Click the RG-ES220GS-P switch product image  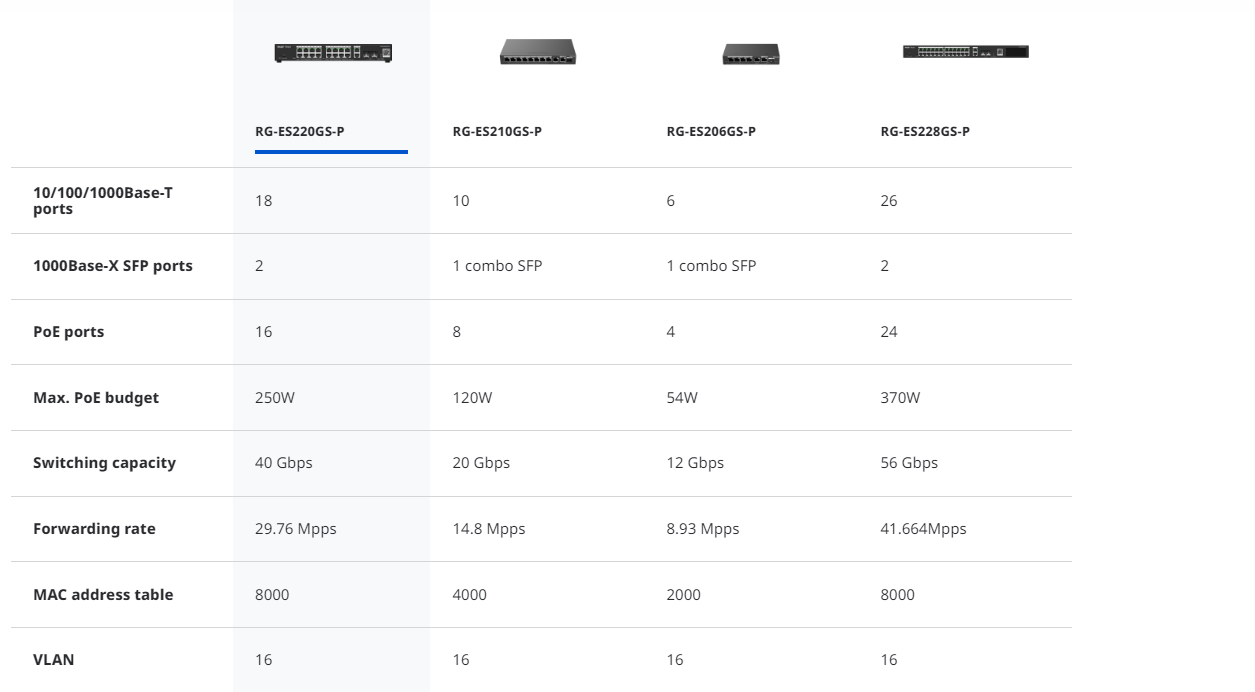point(333,53)
